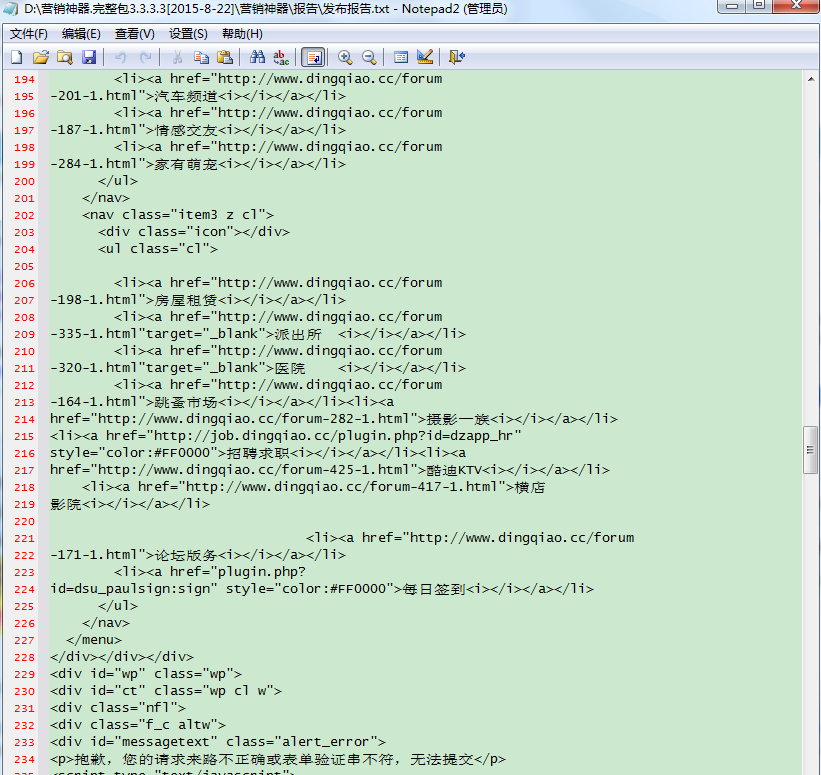Create a new document

(14, 57)
